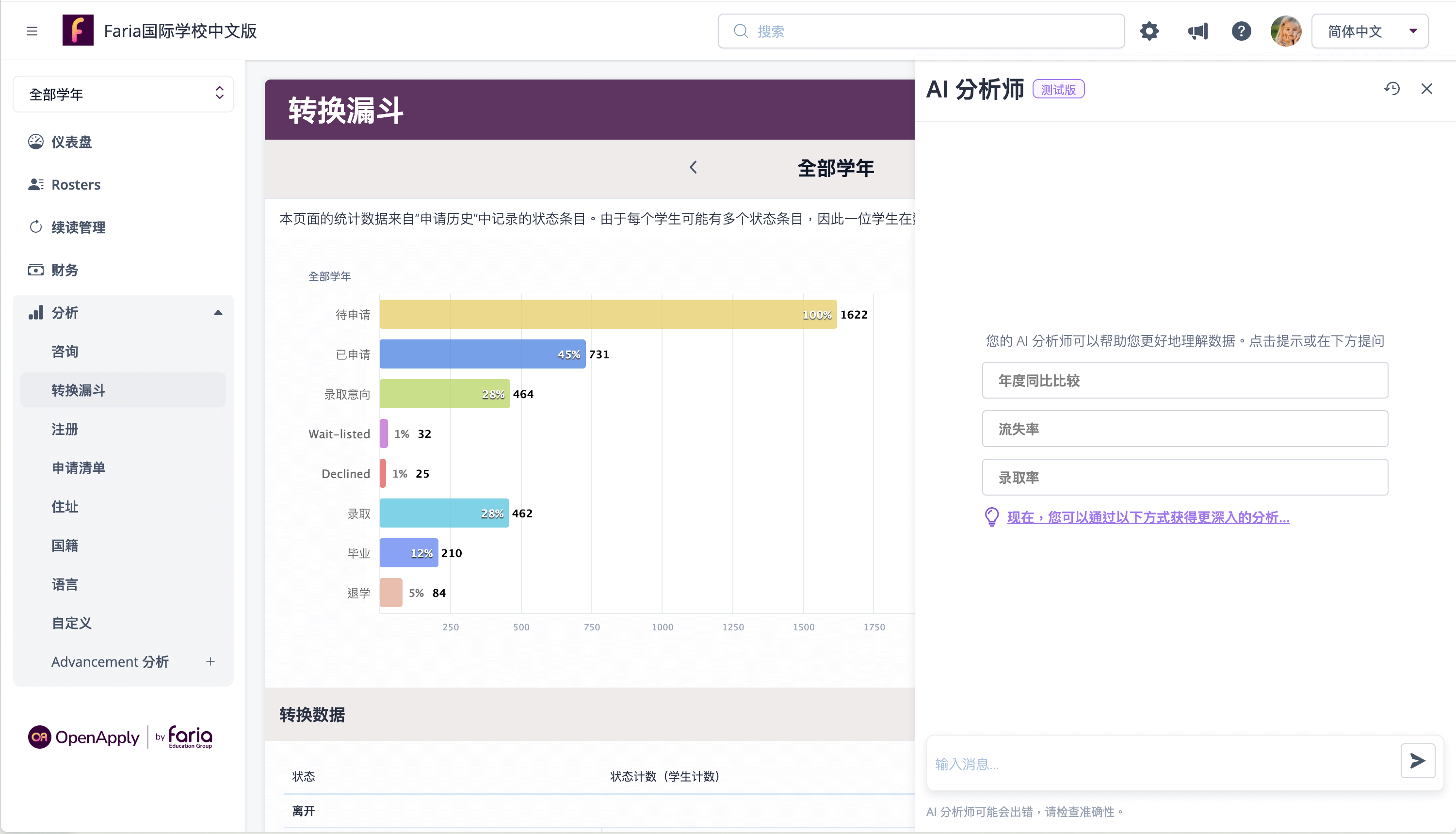Open the announcements megaphone icon
Screen dimensions: 1456x834
pyautogui.click(x=1197, y=31)
